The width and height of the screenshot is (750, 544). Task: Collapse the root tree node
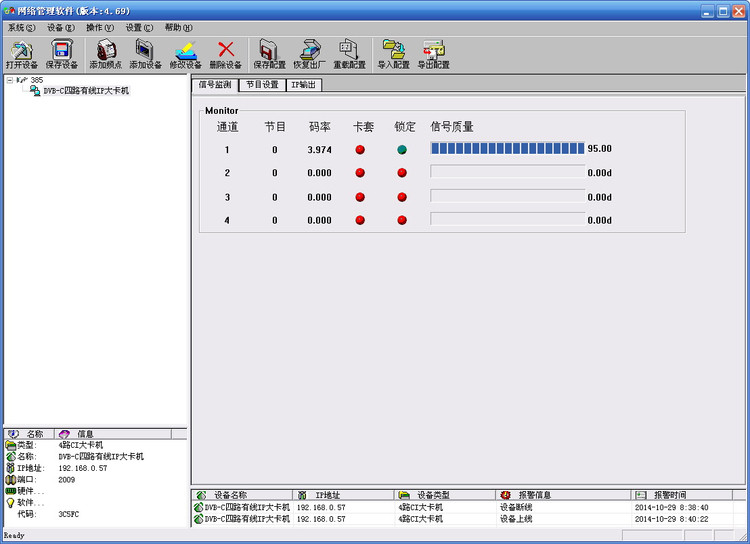click(10, 80)
